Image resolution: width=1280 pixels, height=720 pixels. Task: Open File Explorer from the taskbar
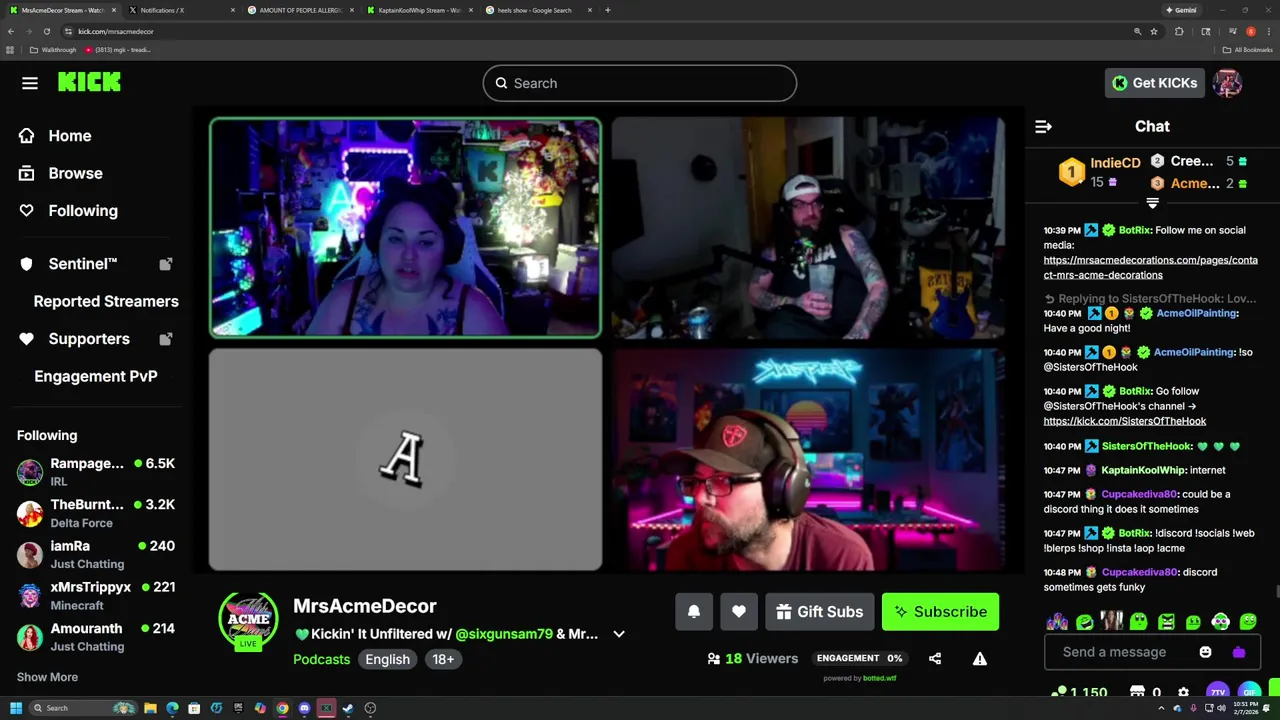[x=150, y=708]
